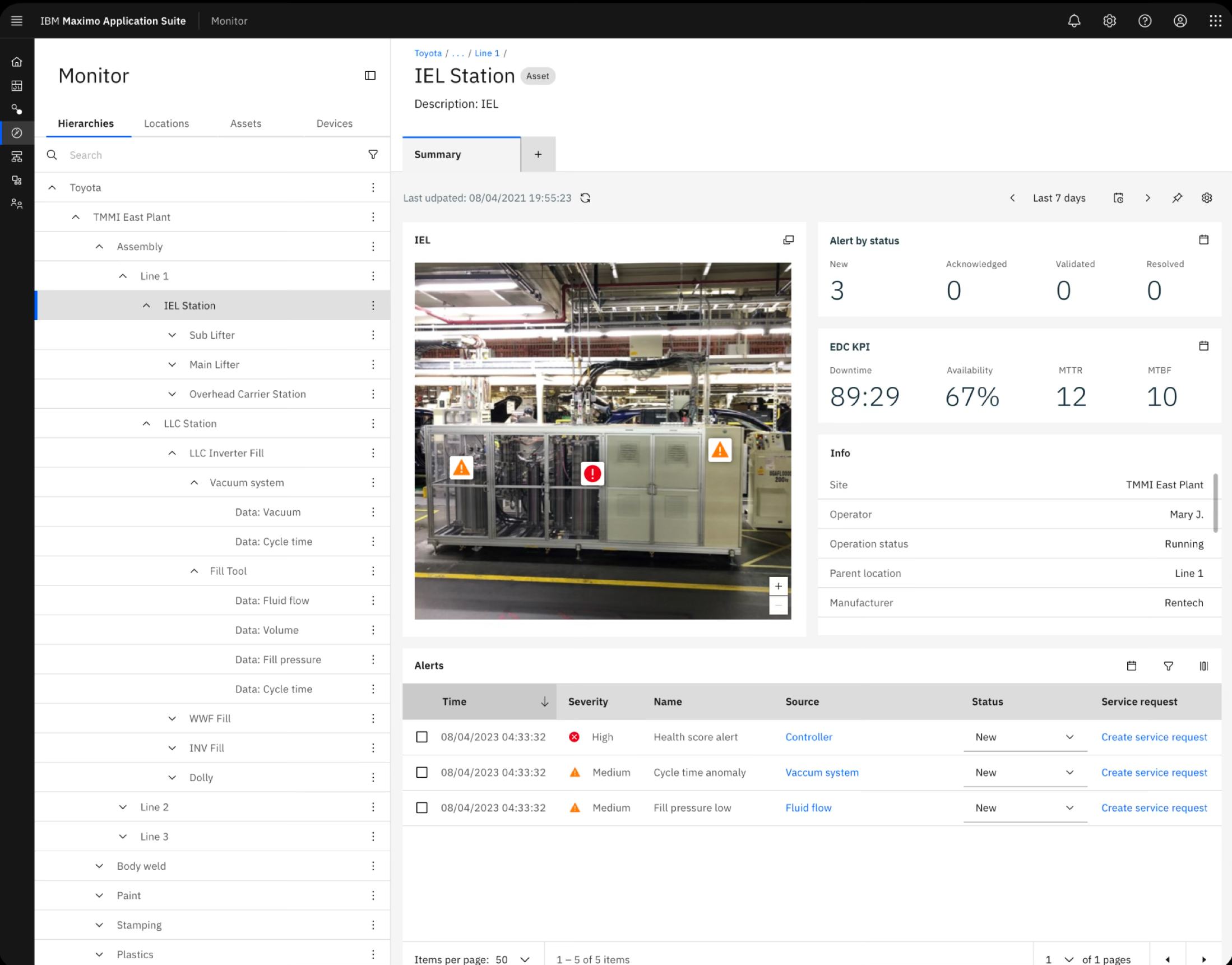Click the Controller source link

click(x=809, y=737)
